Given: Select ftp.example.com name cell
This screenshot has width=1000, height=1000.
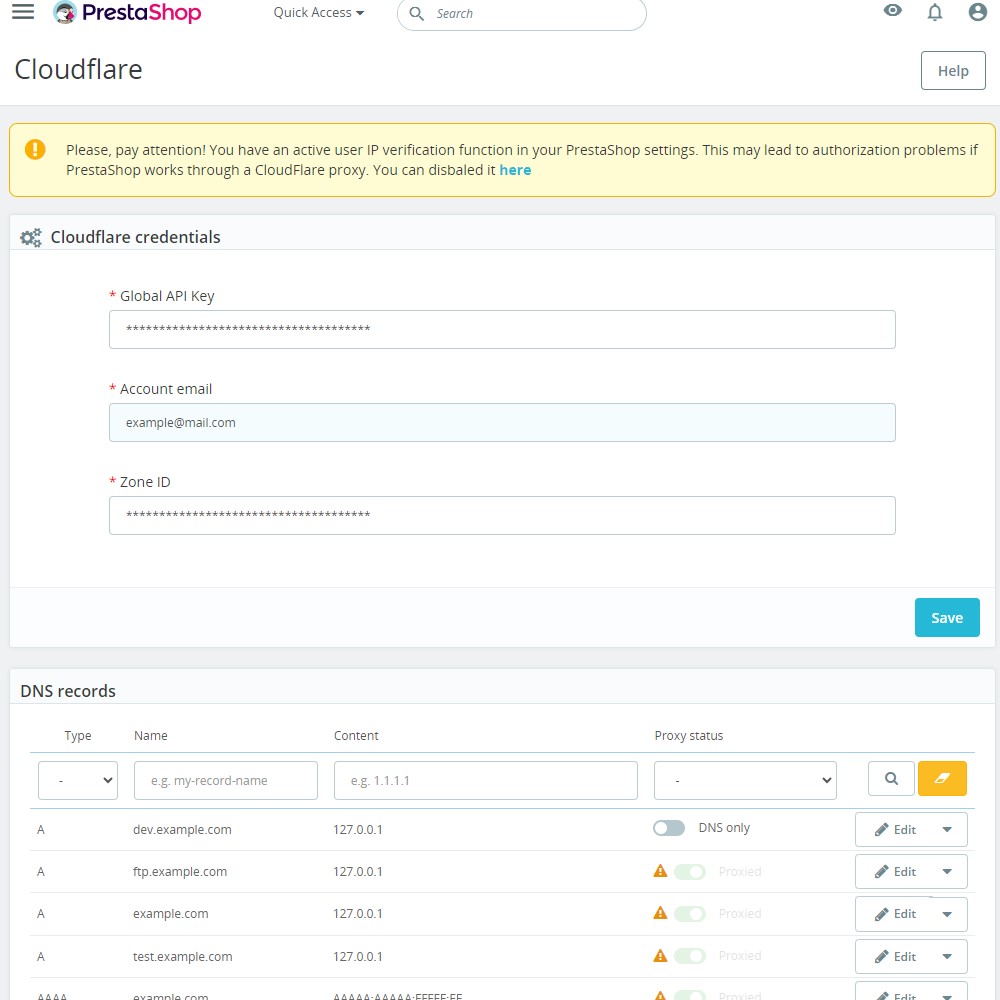Looking at the screenshot, I should pos(180,871).
